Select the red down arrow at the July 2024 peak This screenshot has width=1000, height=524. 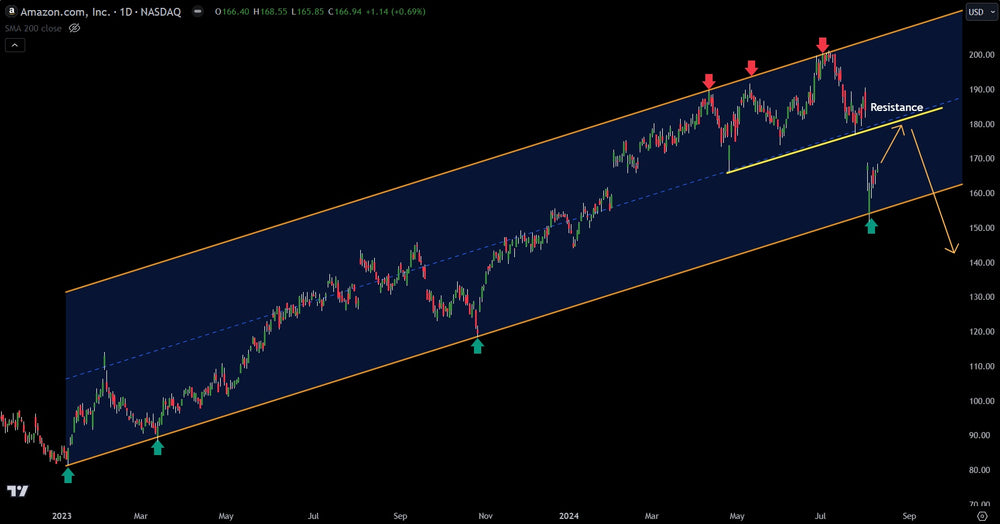[x=822, y=45]
